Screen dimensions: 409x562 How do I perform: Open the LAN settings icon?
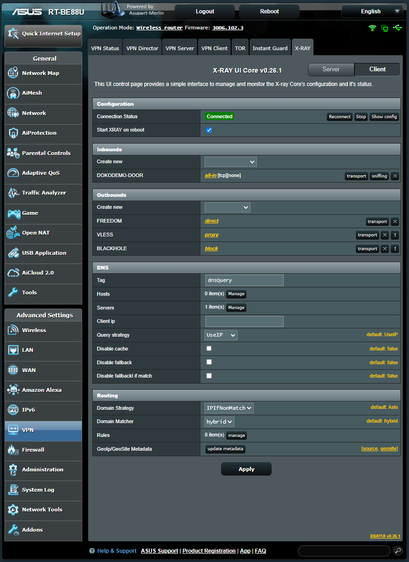point(13,350)
